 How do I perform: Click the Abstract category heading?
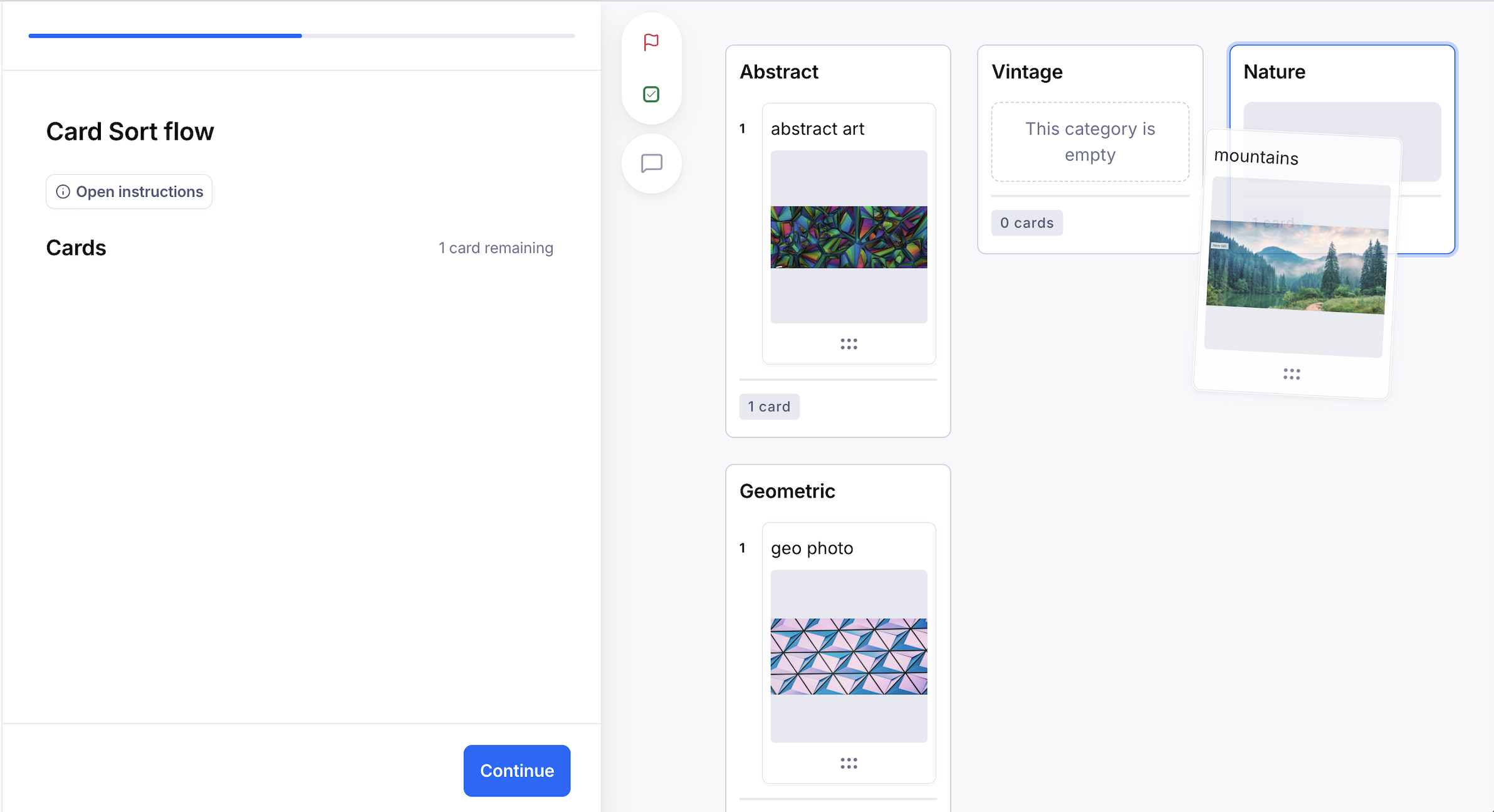tap(779, 72)
